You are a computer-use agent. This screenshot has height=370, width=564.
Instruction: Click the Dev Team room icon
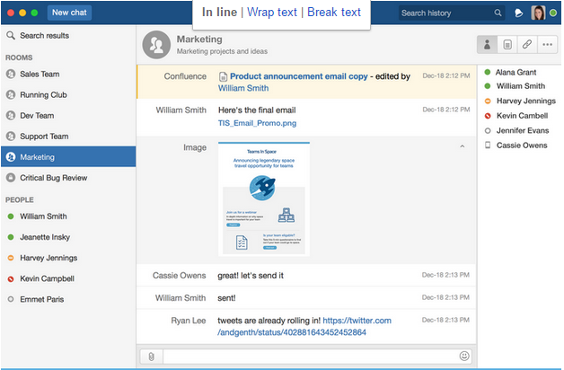coord(11,115)
